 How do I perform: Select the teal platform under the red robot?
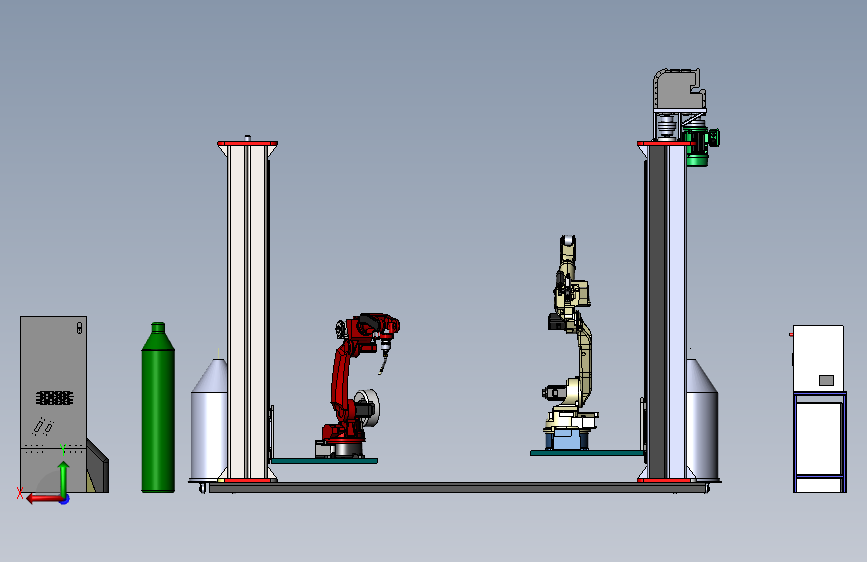pyautogui.click(x=324, y=461)
